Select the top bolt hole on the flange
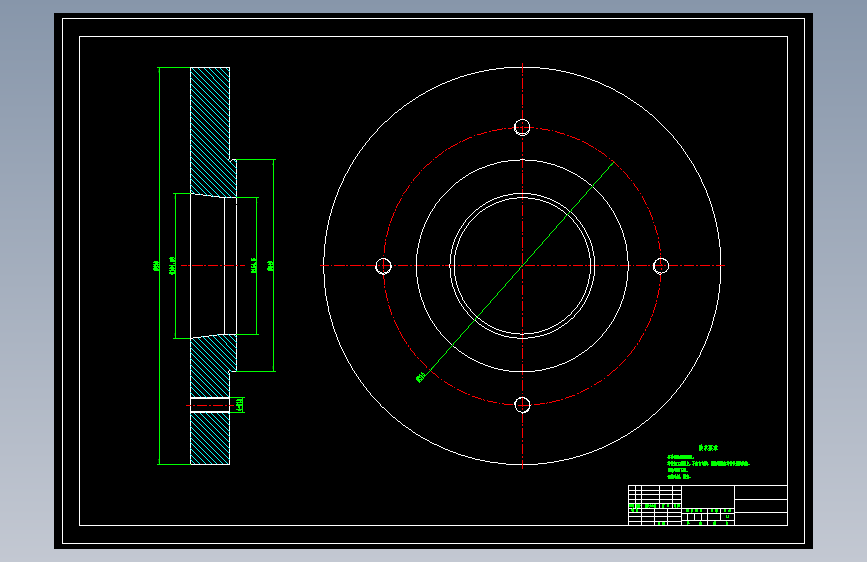Screen dimensions: 867x562 click(522, 127)
